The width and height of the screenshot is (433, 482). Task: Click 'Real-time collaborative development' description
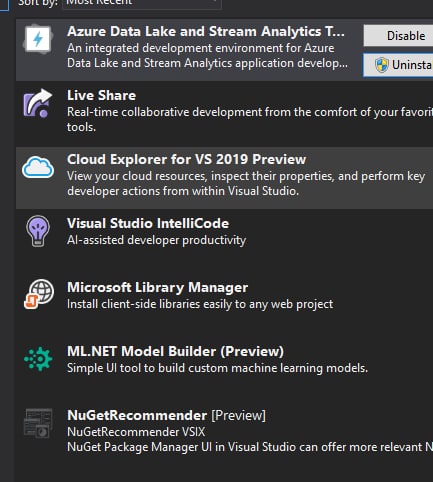coord(250,119)
